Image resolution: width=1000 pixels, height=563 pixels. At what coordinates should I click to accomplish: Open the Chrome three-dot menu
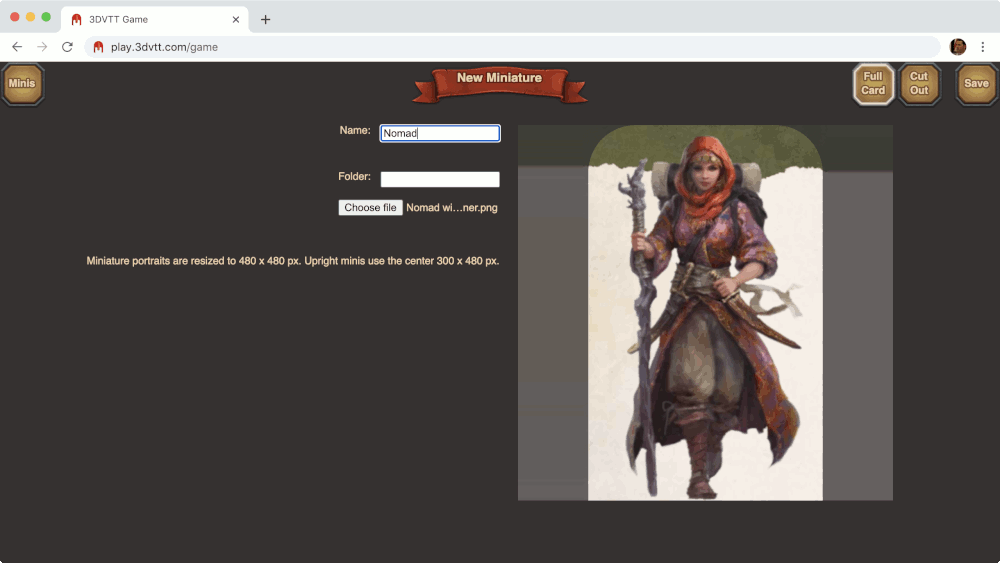[983, 47]
